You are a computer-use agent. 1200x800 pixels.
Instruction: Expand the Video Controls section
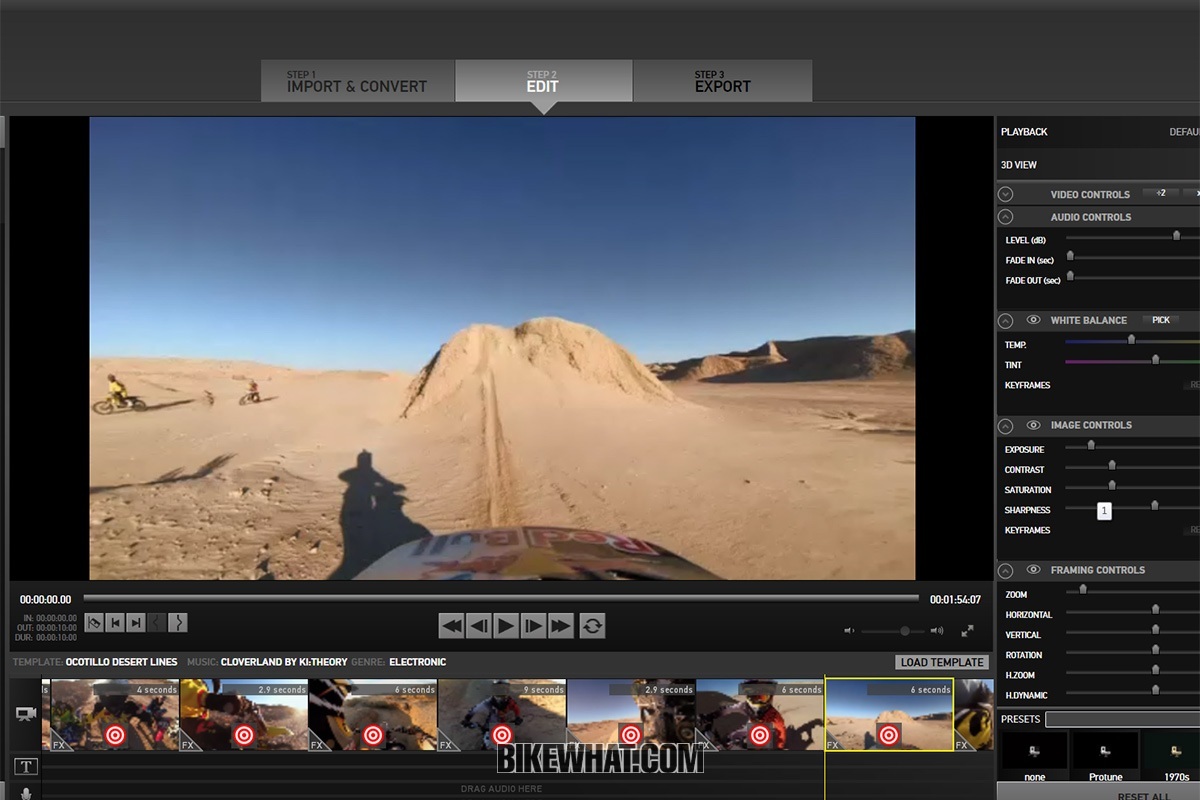pyautogui.click(x=1005, y=194)
